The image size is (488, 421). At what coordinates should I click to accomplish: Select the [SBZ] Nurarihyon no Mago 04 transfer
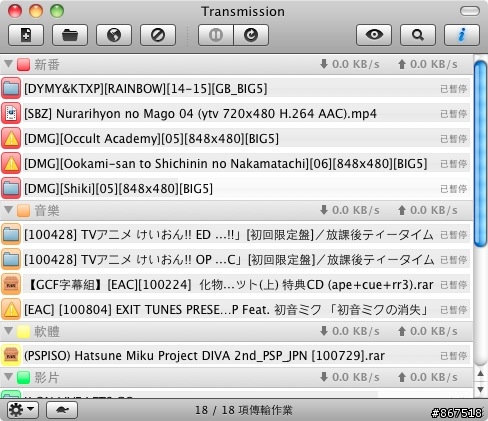(x=235, y=113)
